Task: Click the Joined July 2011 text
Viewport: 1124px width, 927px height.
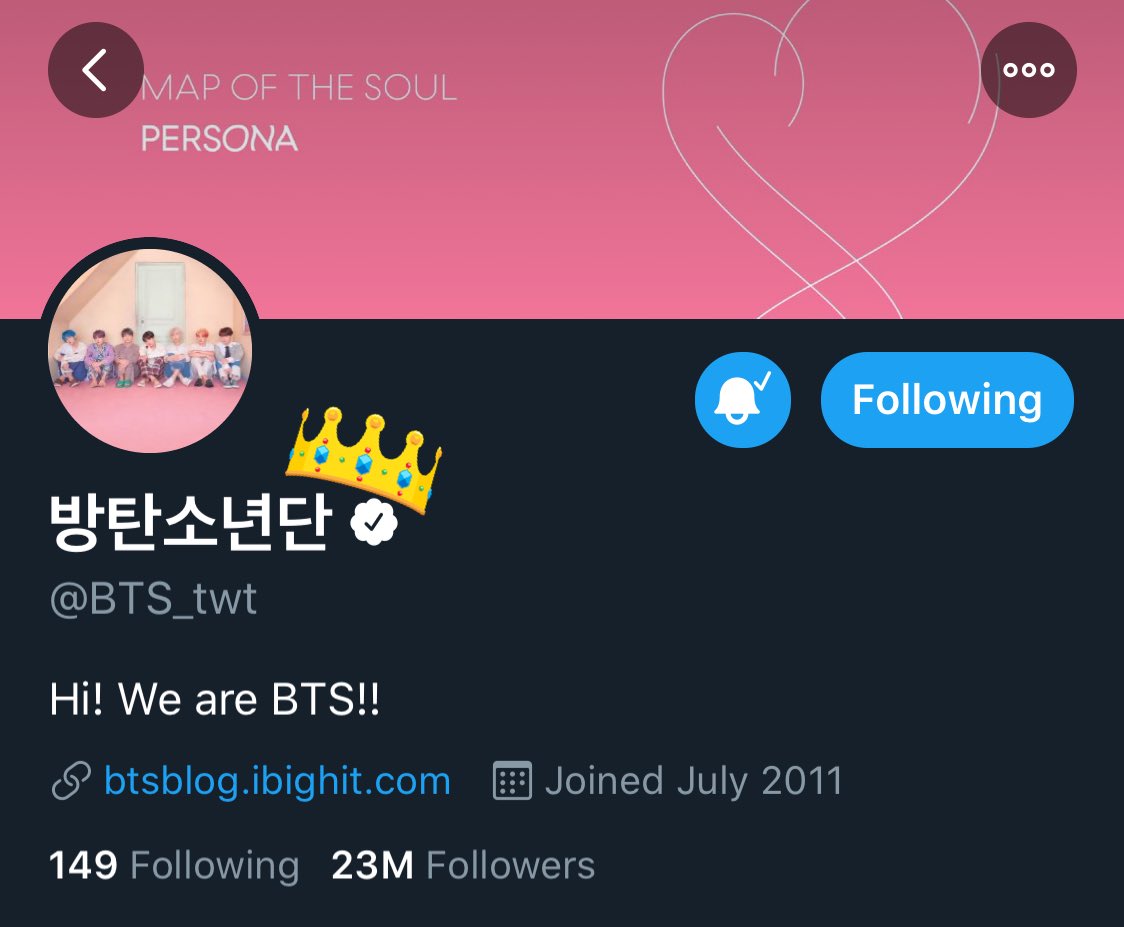Action: [x=694, y=781]
